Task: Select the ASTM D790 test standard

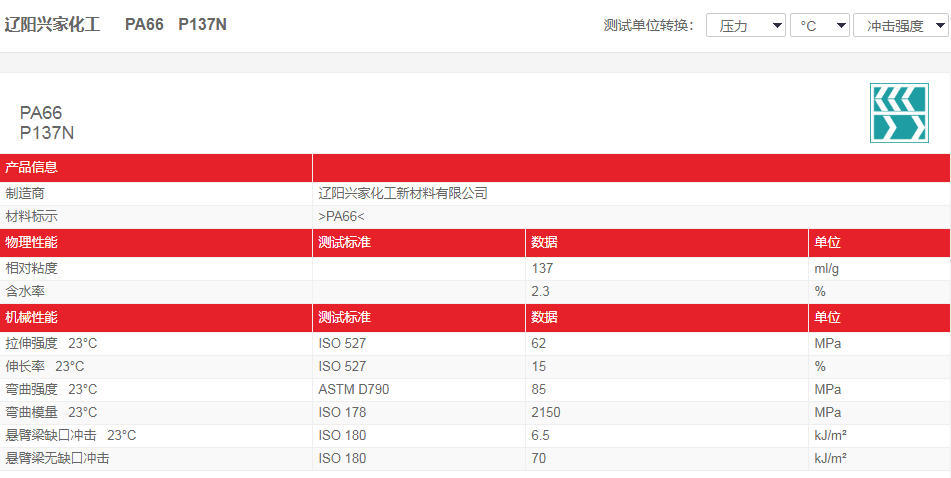Action: click(354, 389)
